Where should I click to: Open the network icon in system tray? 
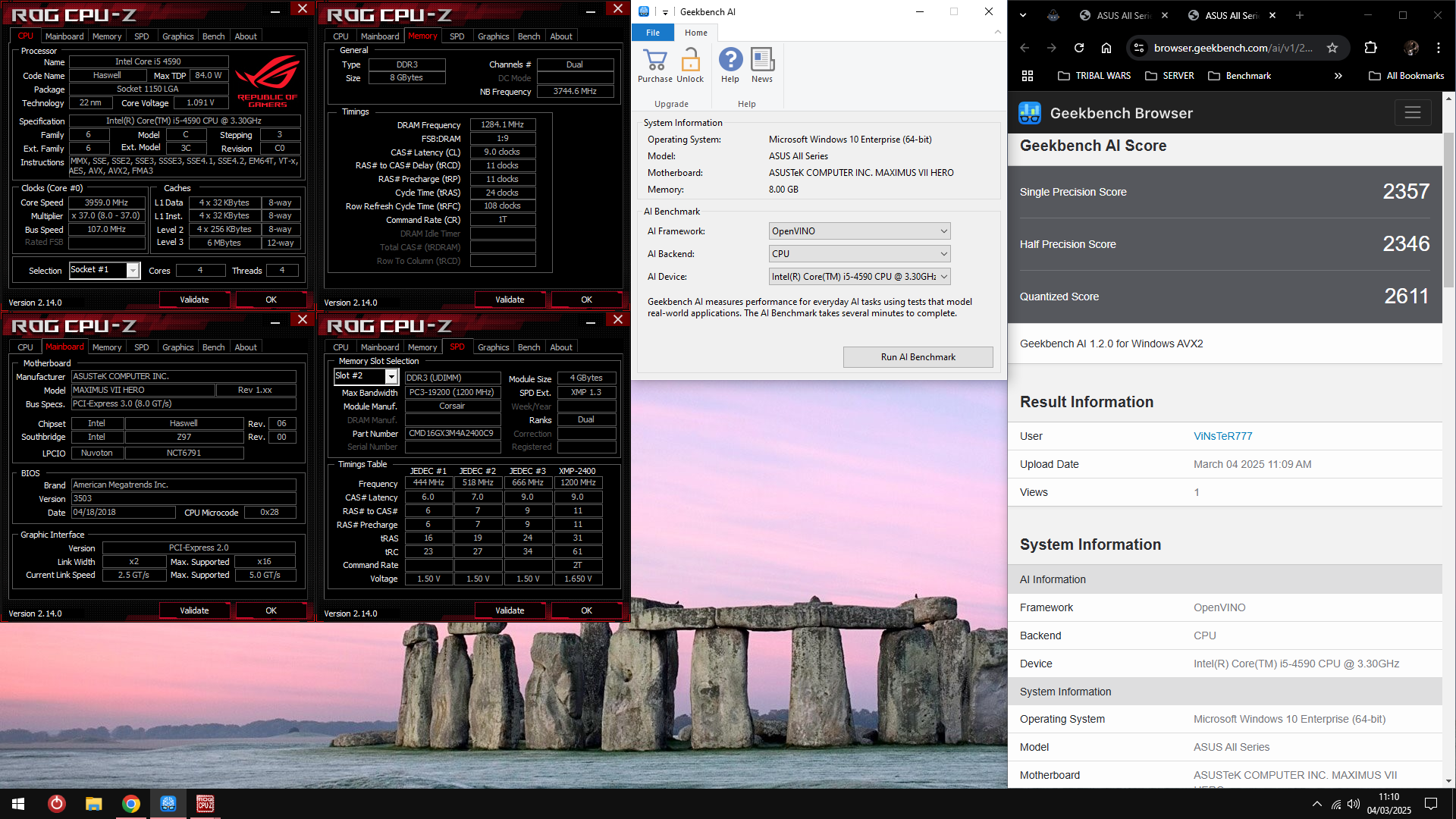pos(1336,804)
